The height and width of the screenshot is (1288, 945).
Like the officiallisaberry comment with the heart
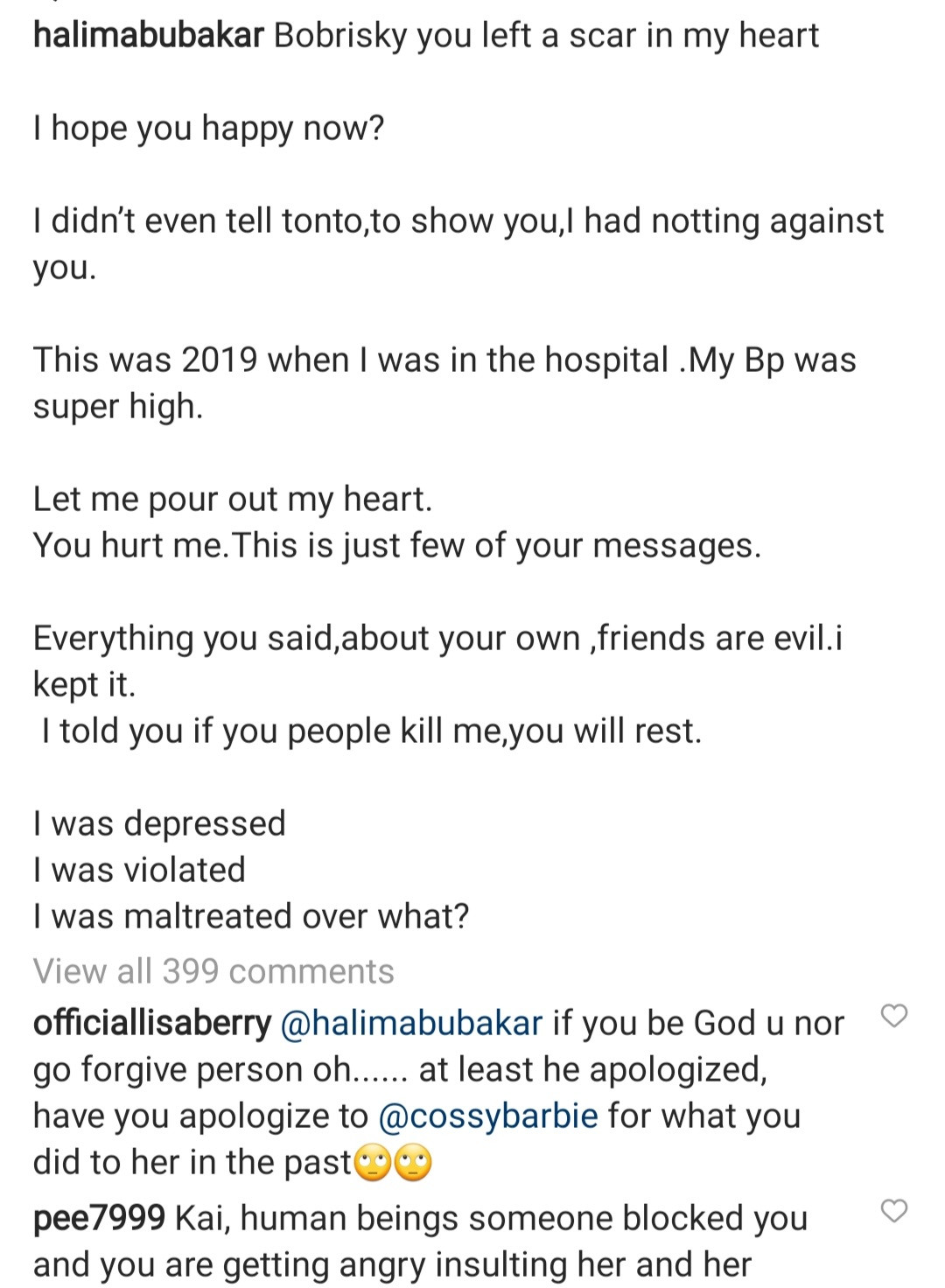(x=893, y=1016)
